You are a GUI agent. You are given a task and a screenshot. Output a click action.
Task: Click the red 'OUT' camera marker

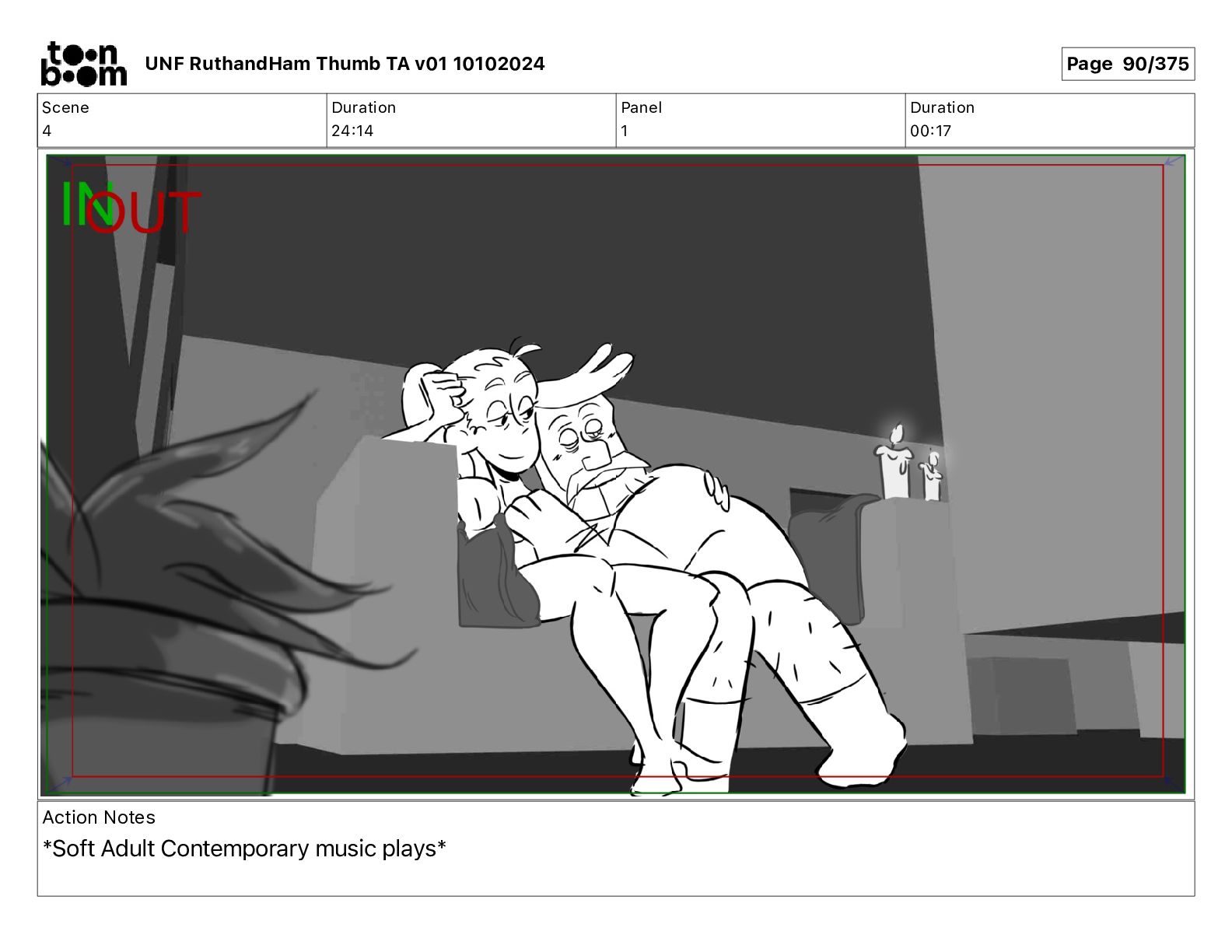[145, 212]
